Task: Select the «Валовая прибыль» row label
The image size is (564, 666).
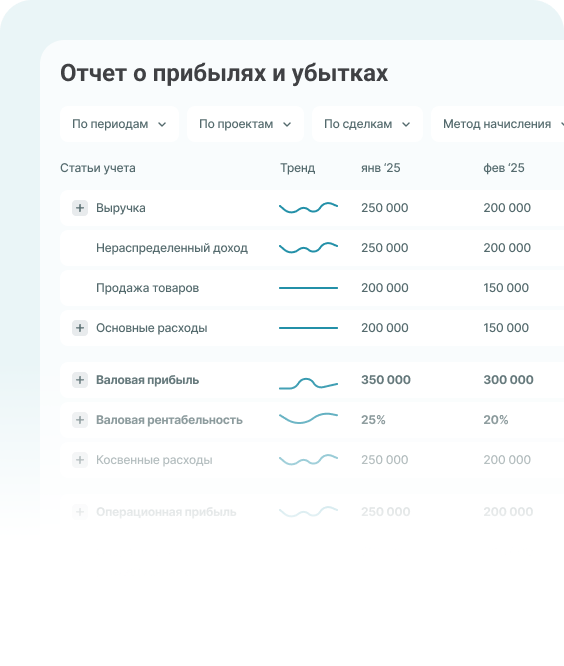Action: pyautogui.click(x=147, y=380)
